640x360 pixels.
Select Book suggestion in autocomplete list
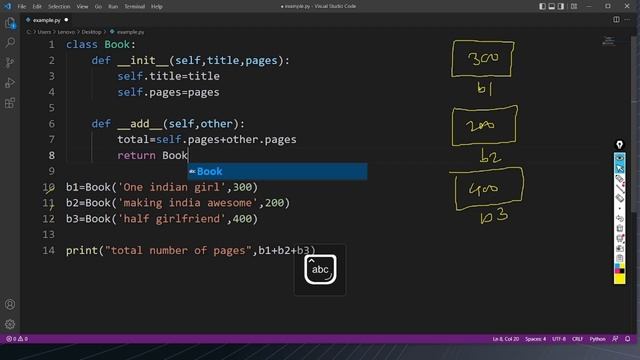(x=277, y=171)
